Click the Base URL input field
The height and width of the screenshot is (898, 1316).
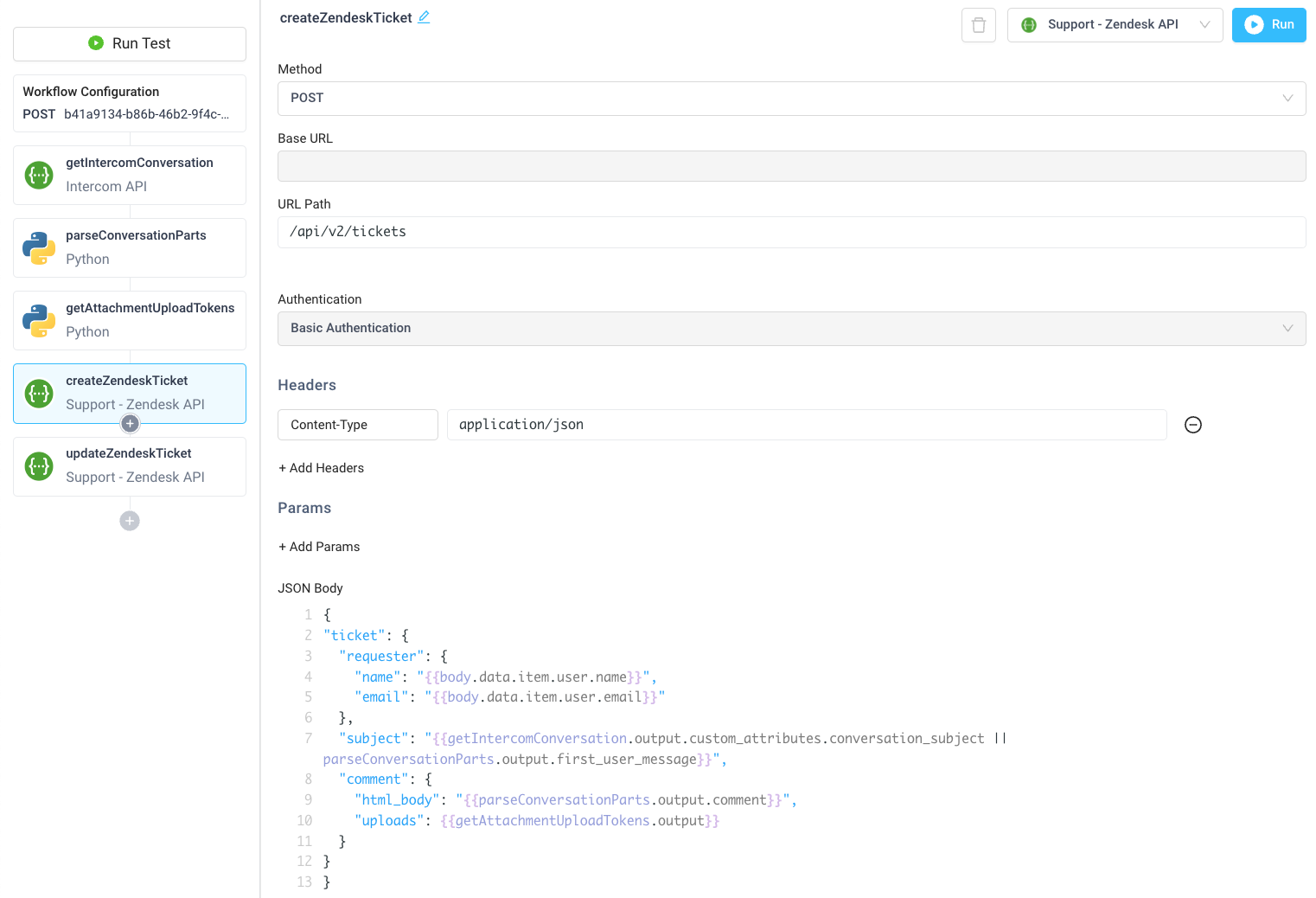click(790, 165)
